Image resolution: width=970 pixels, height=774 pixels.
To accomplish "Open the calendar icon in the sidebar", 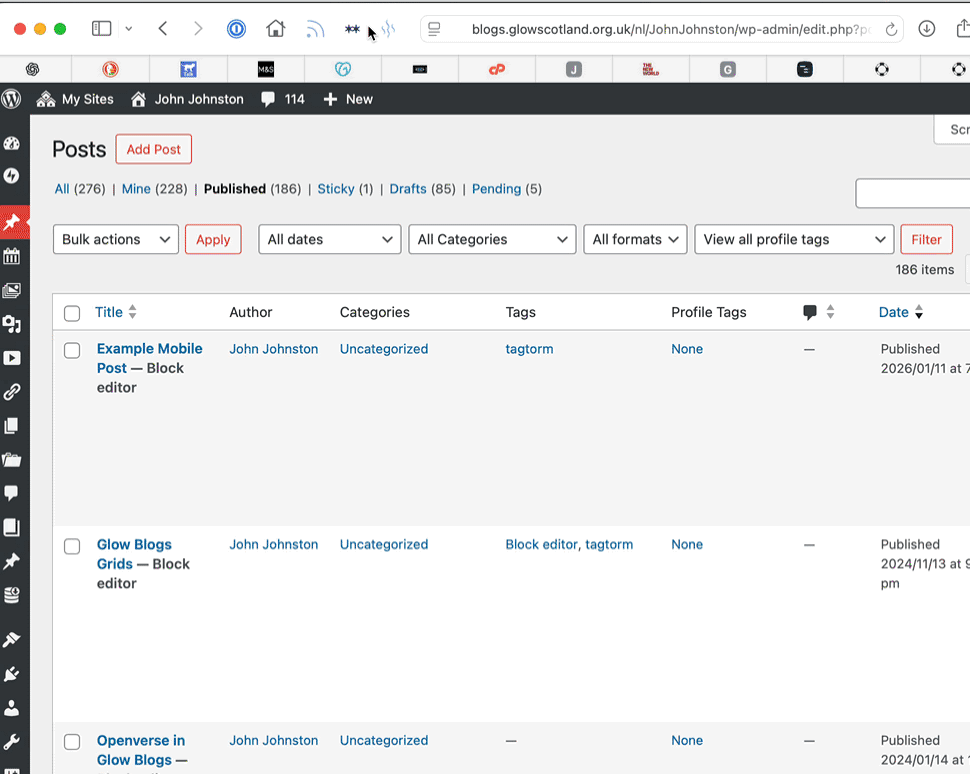I will coord(12,256).
